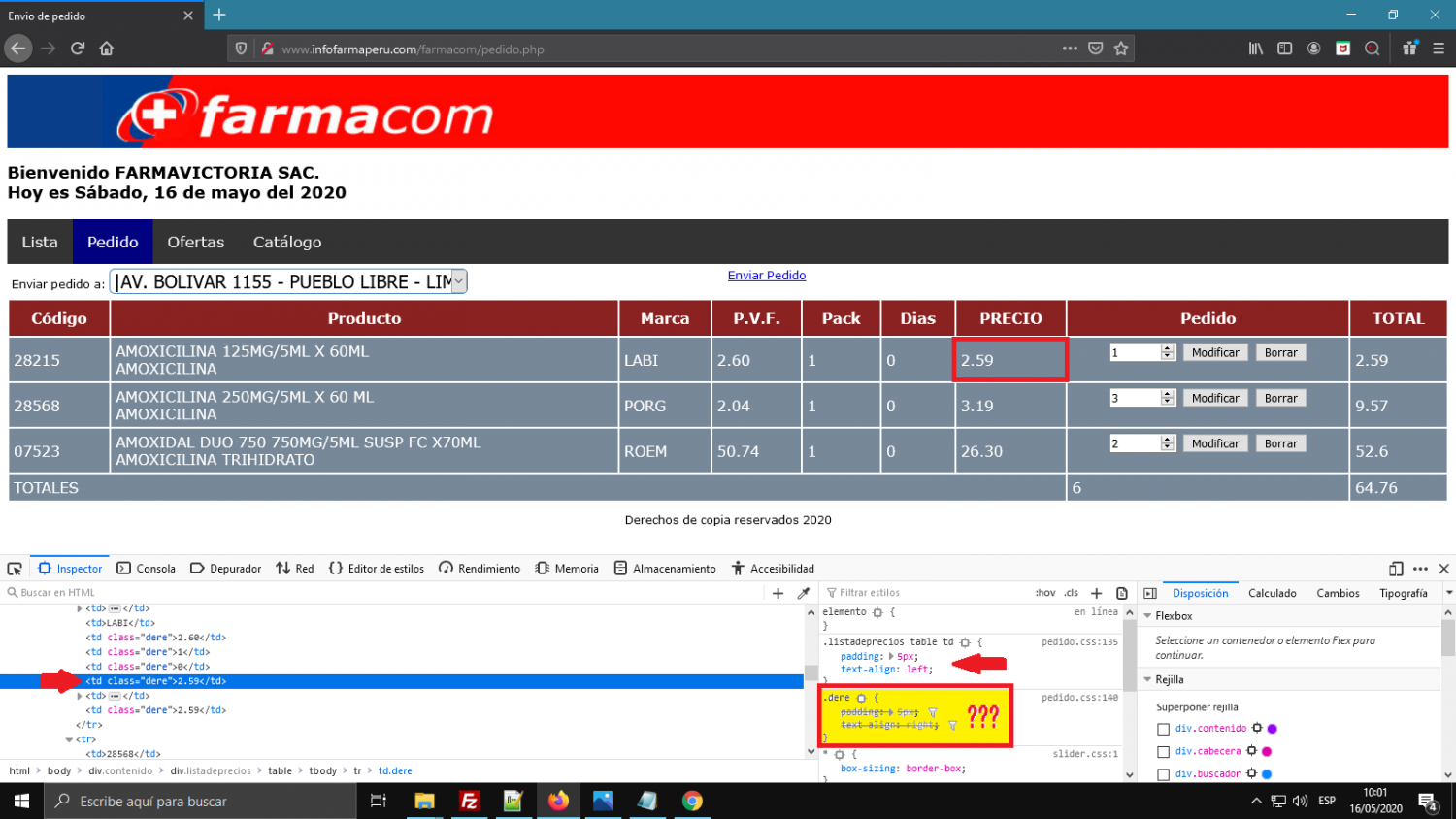The width and height of the screenshot is (1456, 819).
Task: Open the Almacenamiento storage panel
Action: click(x=665, y=569)
